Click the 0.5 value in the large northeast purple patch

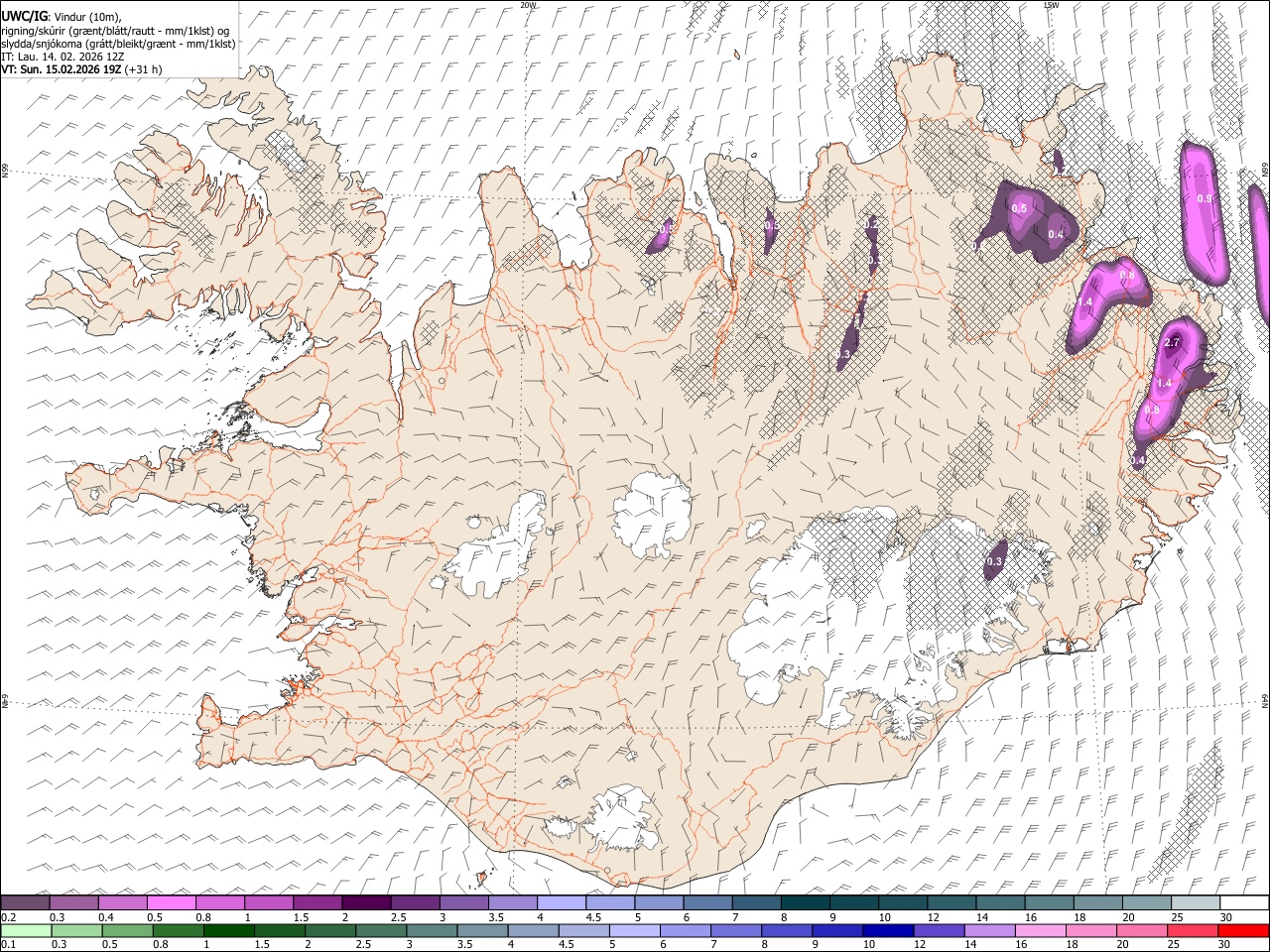1019,208
